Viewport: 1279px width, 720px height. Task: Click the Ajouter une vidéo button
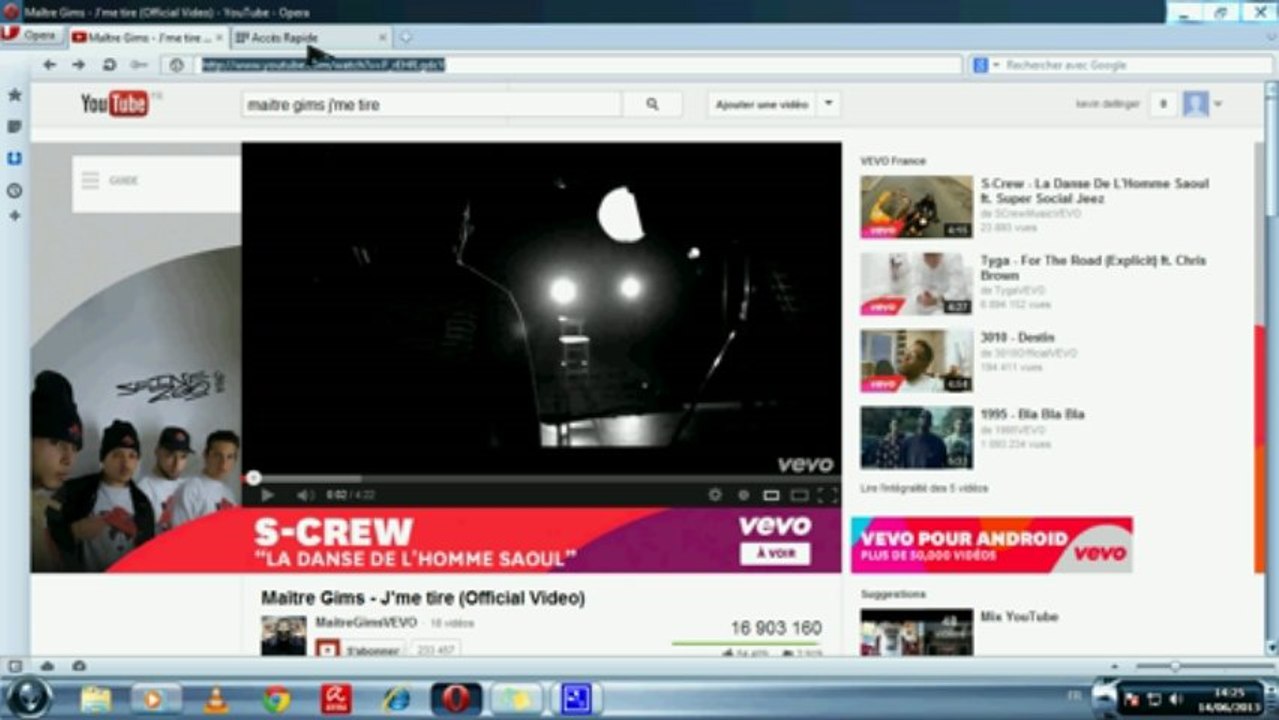[x=762, y=104]
